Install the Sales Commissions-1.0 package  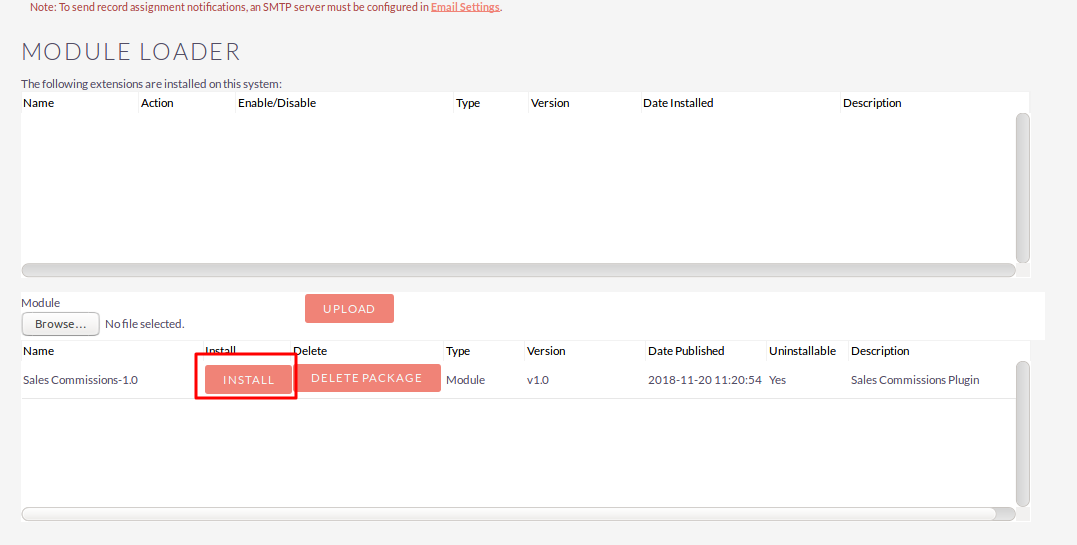(249, 379)
